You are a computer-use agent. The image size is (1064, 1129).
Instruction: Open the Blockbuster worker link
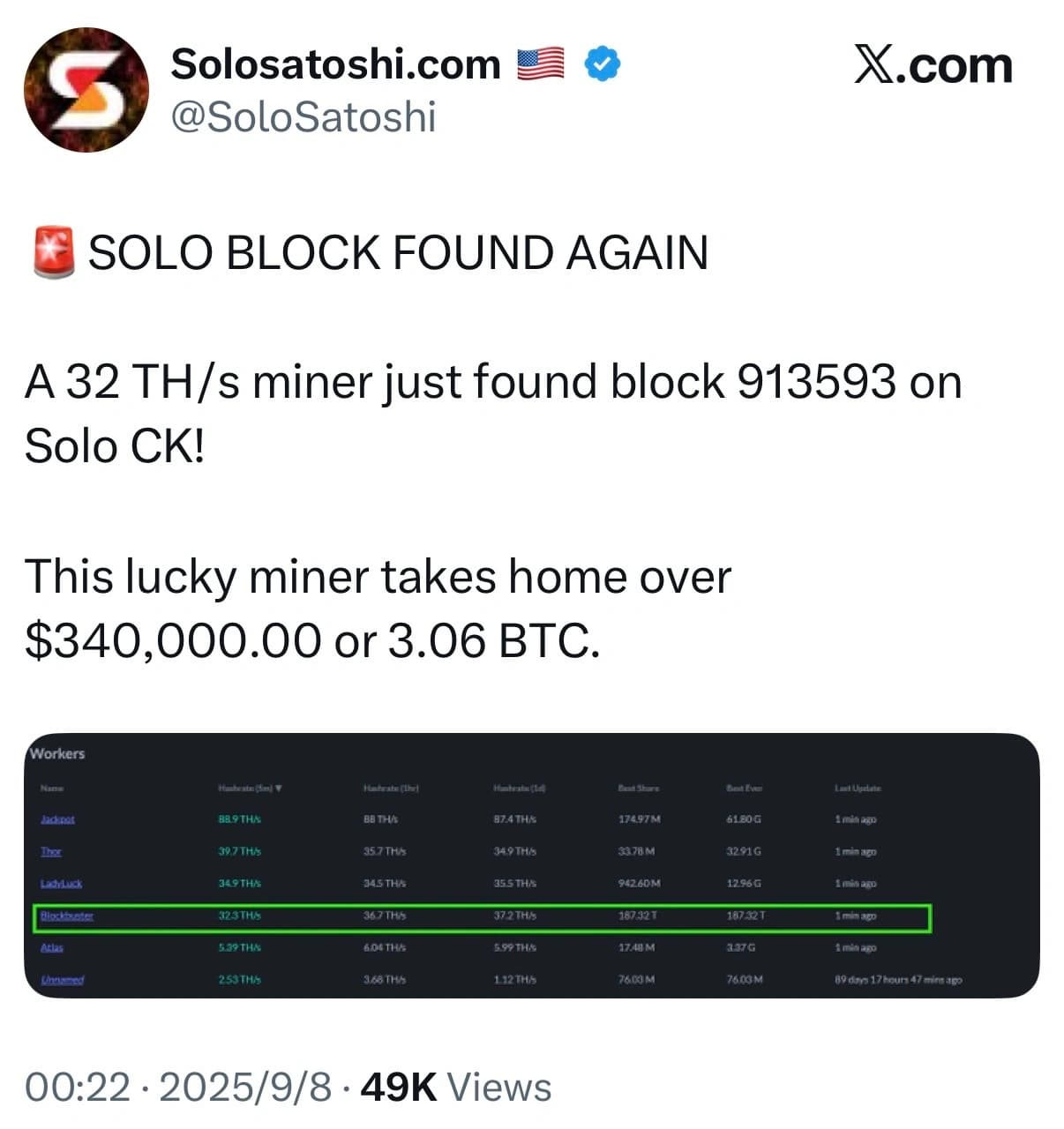pyautogui.click(x=66, y=916)
